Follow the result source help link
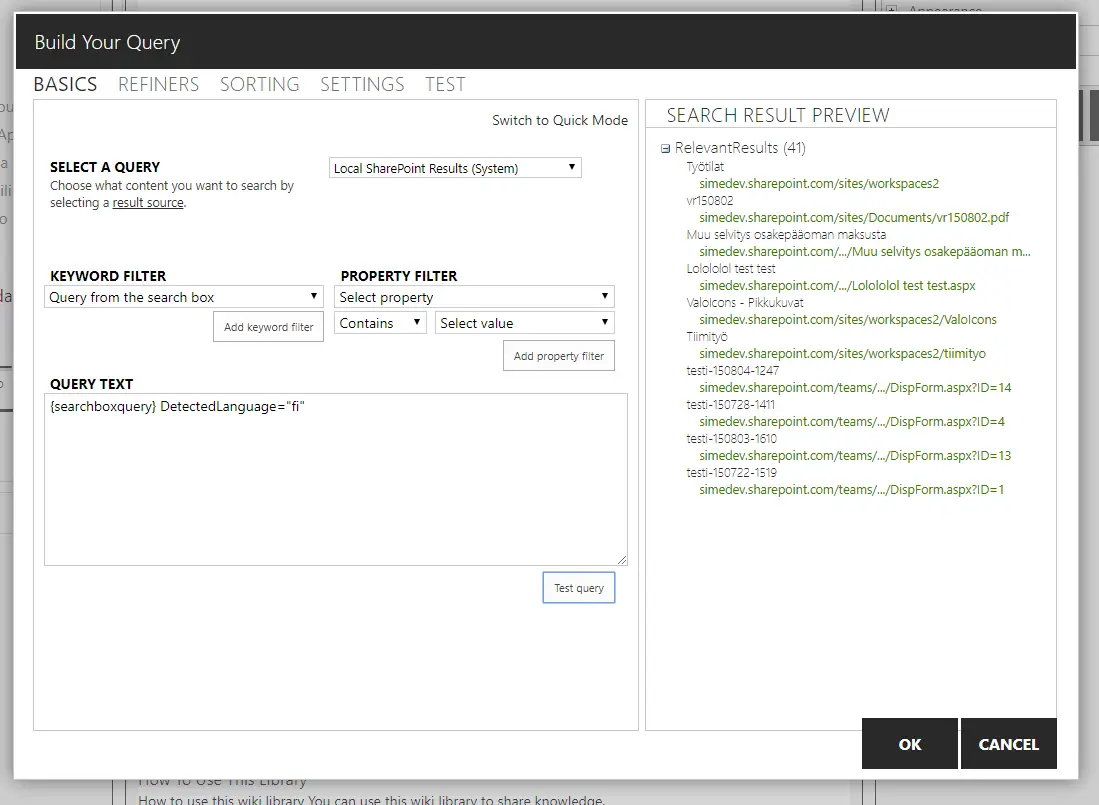 [x=148, y=203]
